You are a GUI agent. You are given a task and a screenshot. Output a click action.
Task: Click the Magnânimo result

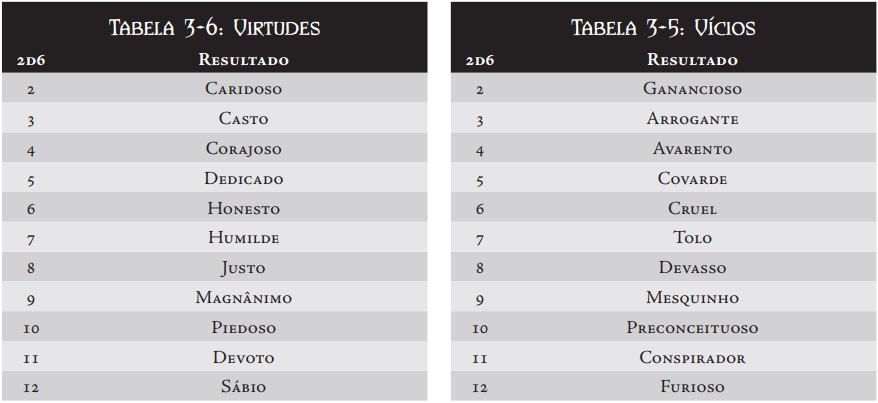(x=244, y=297)
